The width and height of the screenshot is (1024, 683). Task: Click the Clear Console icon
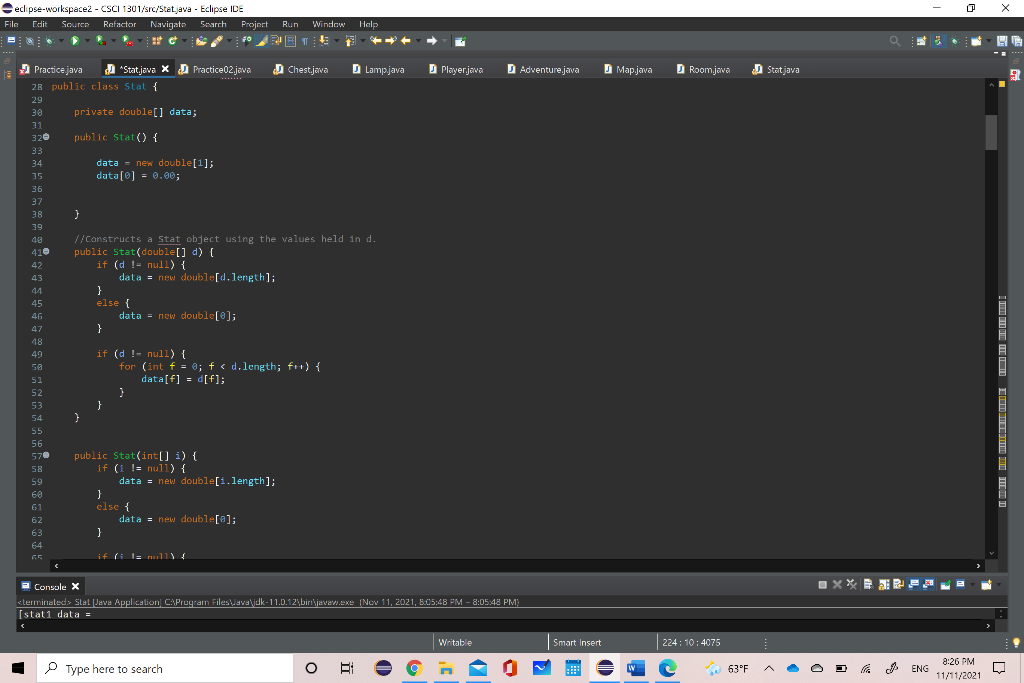pos(869,584)
